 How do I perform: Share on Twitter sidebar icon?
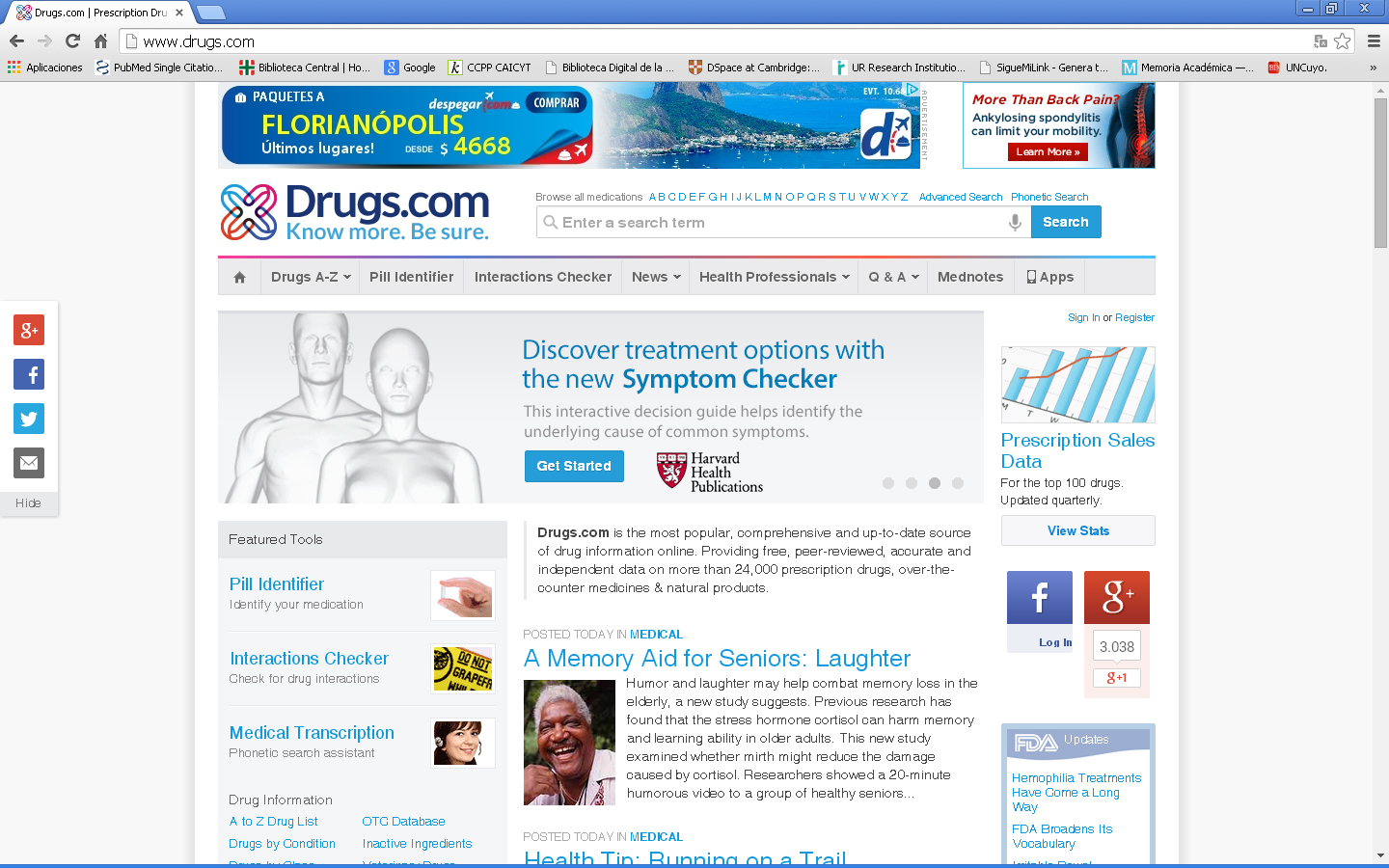point(29,419)
